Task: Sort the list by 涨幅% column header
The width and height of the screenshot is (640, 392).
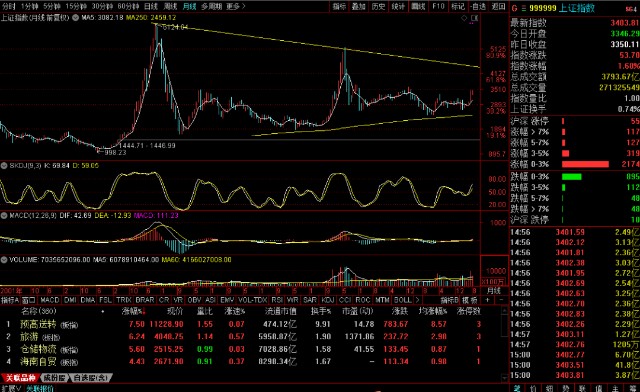Action: tap(133, 311)
